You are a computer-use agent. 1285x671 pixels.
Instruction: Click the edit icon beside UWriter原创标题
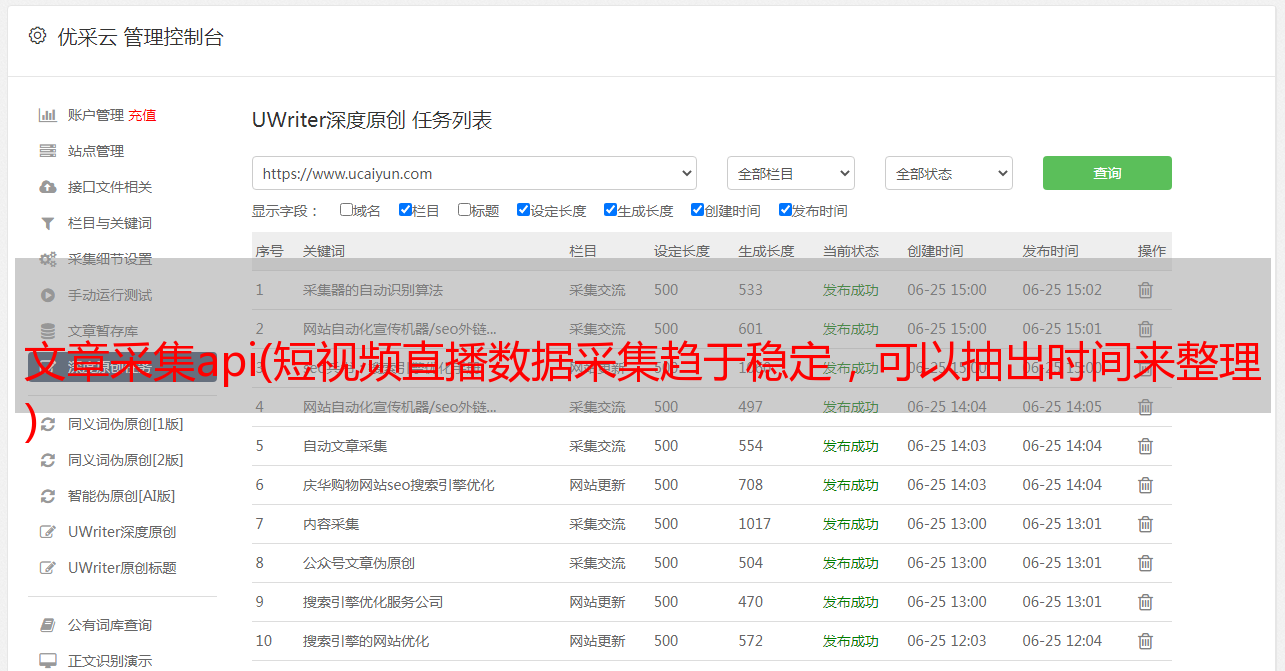[x=47, y=568]
